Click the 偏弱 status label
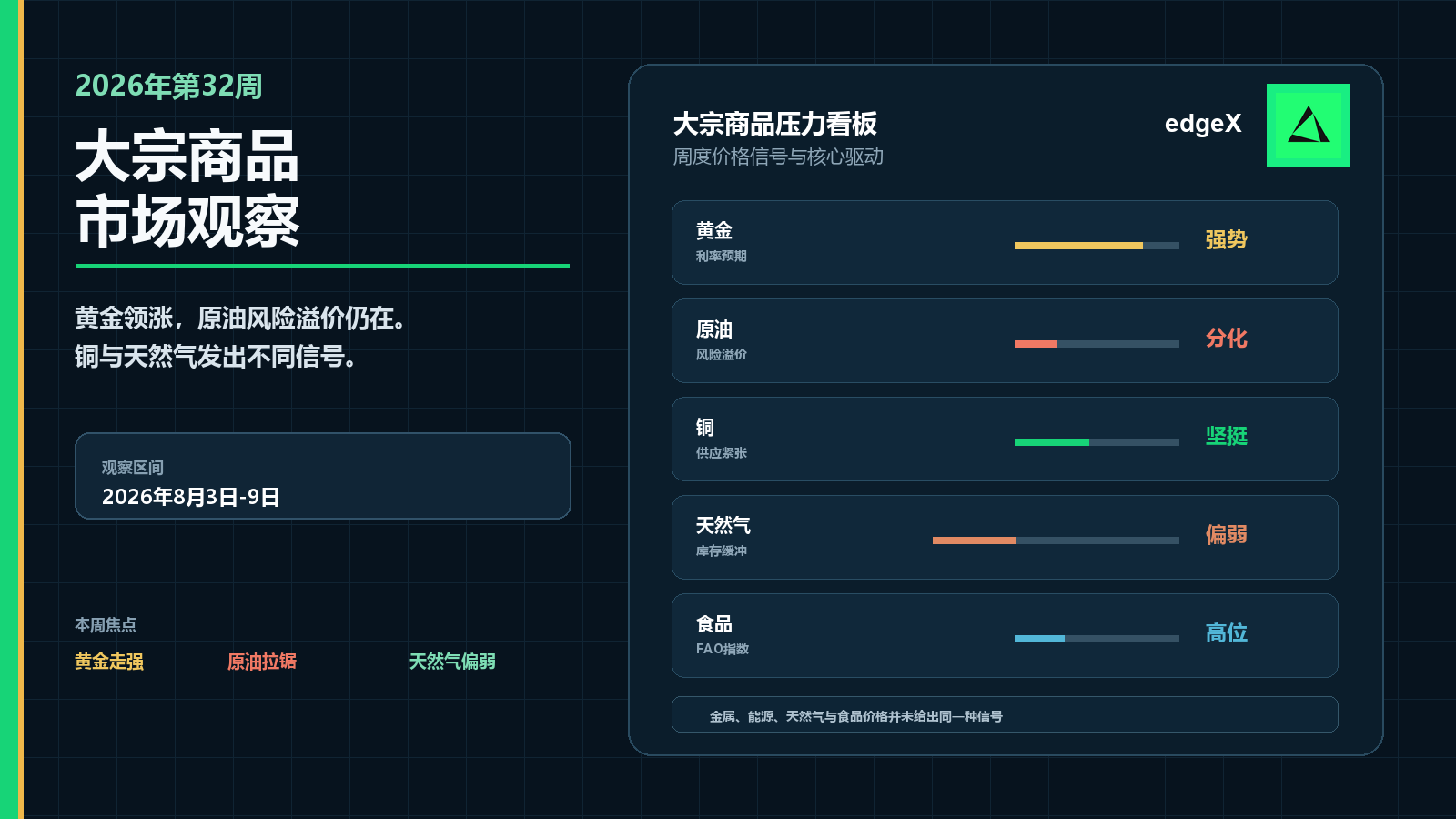 click(1226, 534)
